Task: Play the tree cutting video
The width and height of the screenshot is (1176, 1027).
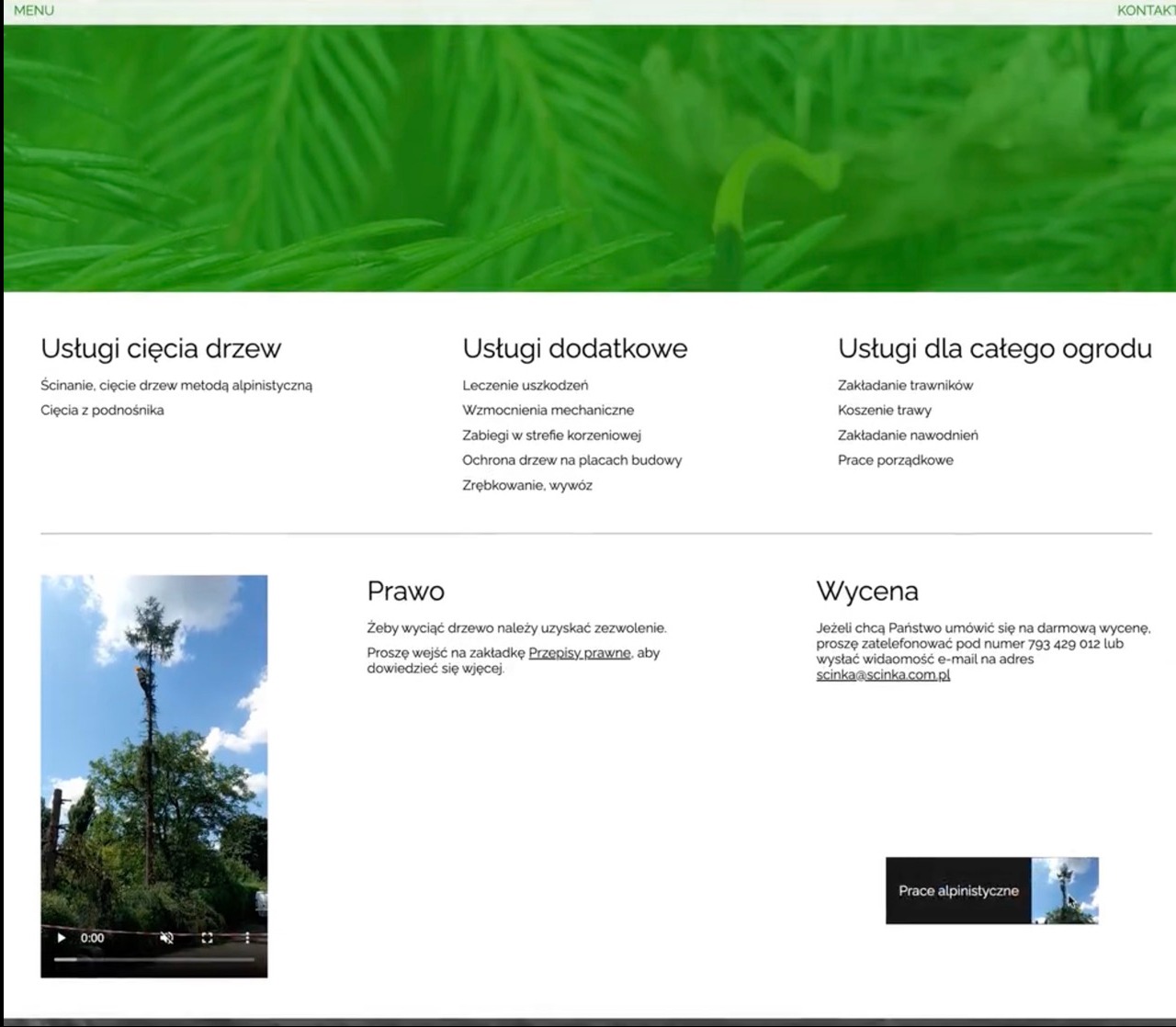Action: point(61,938)
